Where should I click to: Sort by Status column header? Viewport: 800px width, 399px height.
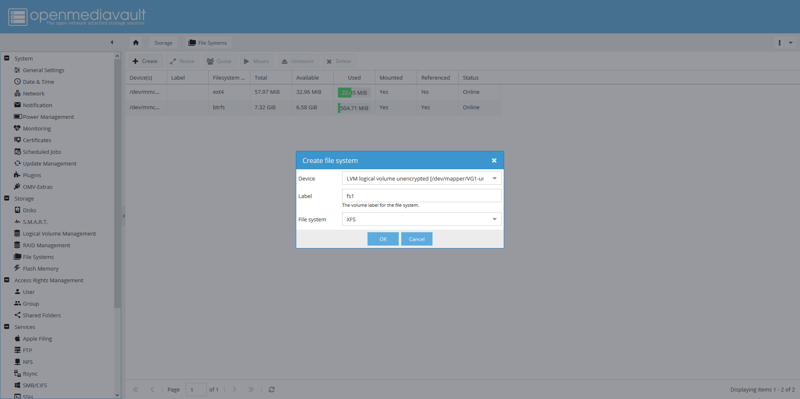(x=479, y=78)
